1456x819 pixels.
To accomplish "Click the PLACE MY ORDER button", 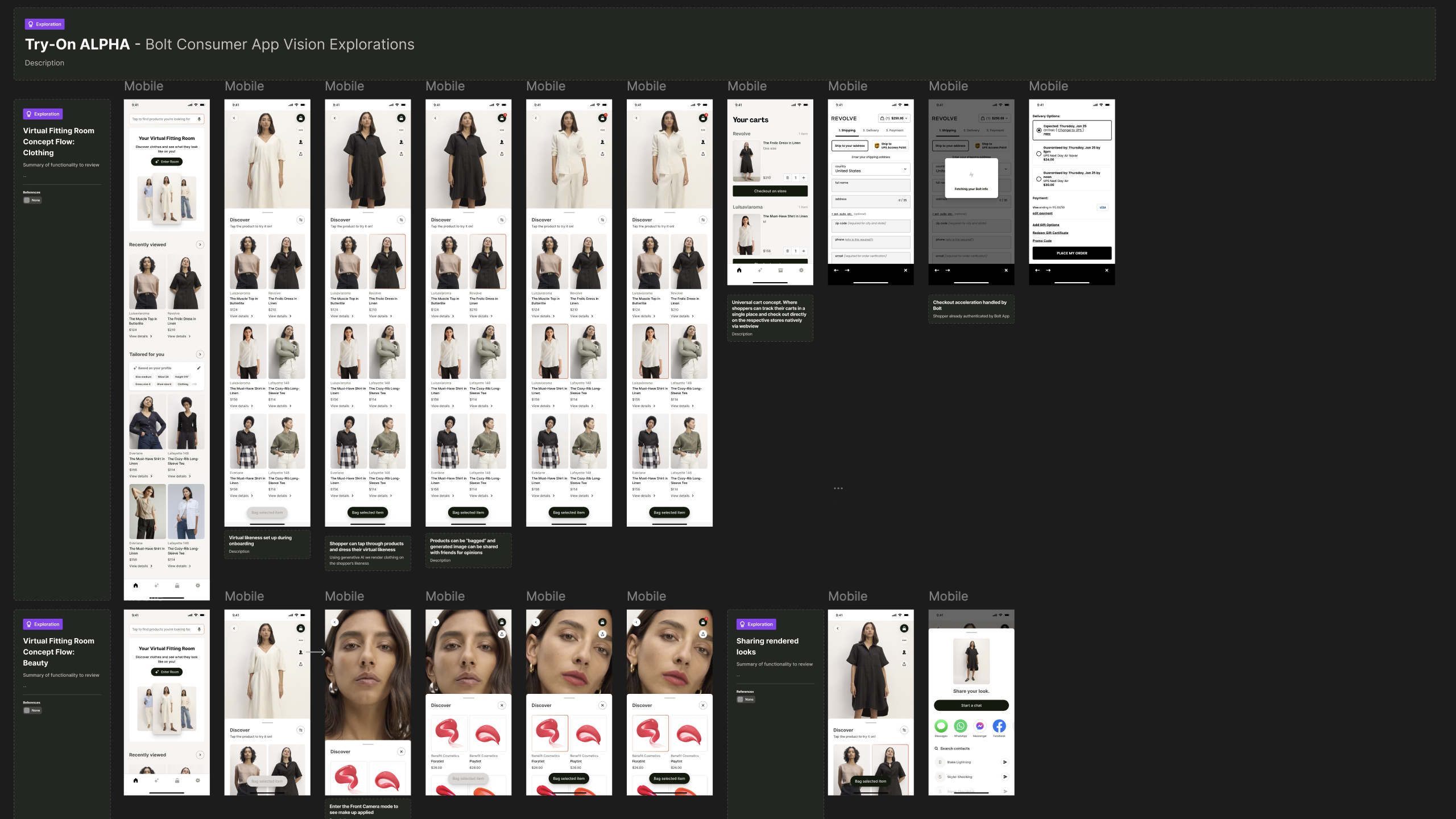I will coord(1072,253).
